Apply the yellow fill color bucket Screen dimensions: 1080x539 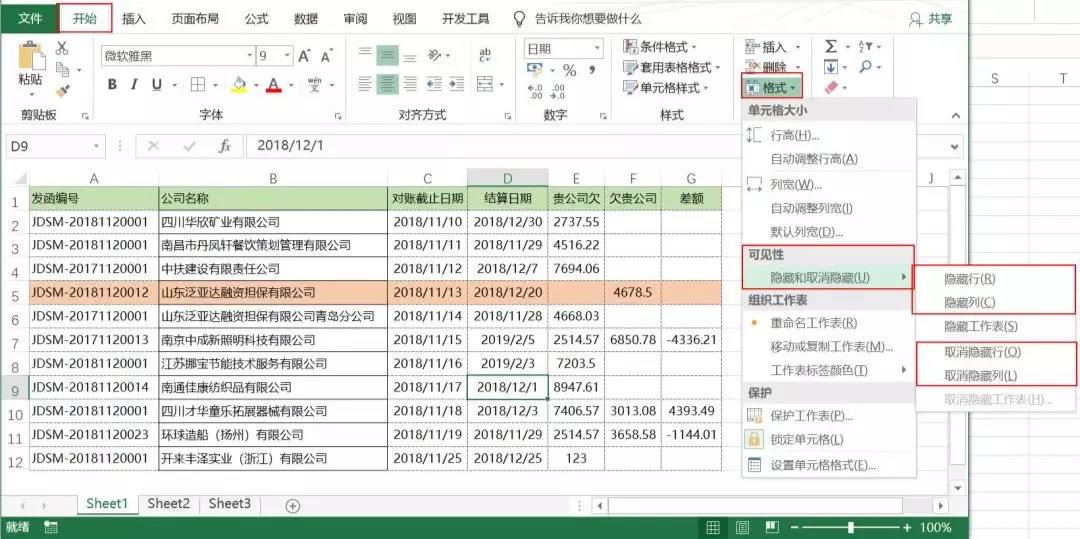coord(239,85)
